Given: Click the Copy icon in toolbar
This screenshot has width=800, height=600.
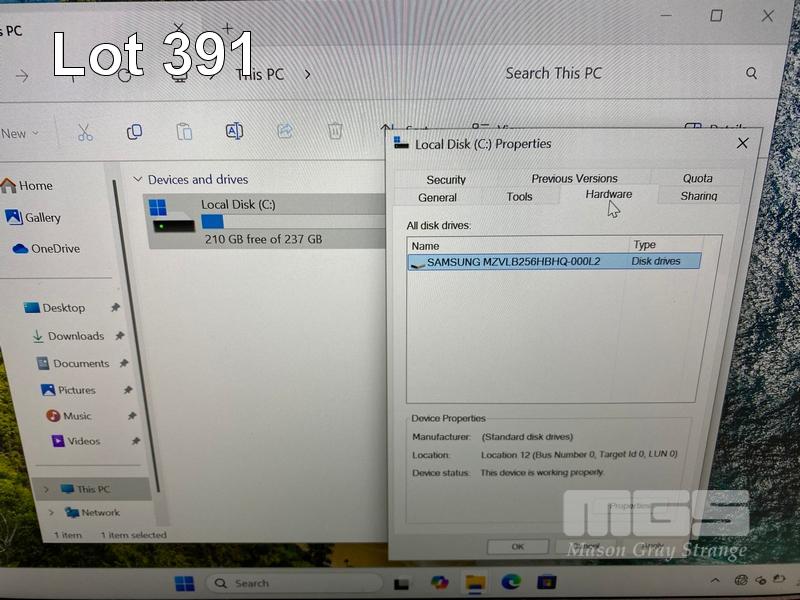Looking at the screenshot, I should 134,132.
